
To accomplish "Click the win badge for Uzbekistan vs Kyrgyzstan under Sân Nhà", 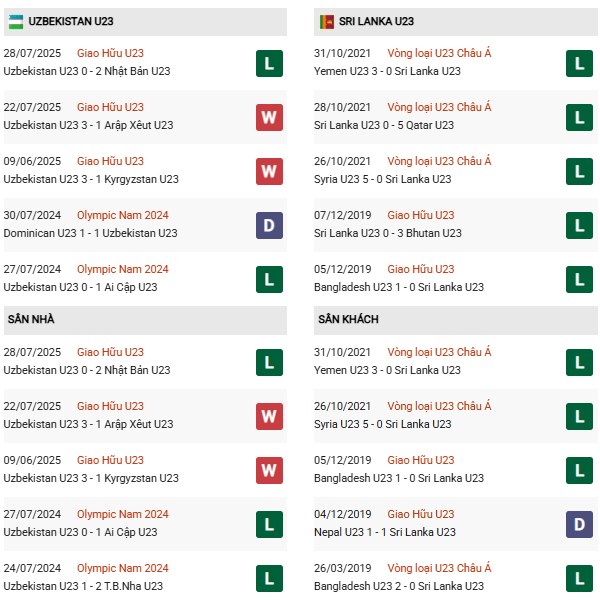I will pyautogui.click(x=269, y=470).
